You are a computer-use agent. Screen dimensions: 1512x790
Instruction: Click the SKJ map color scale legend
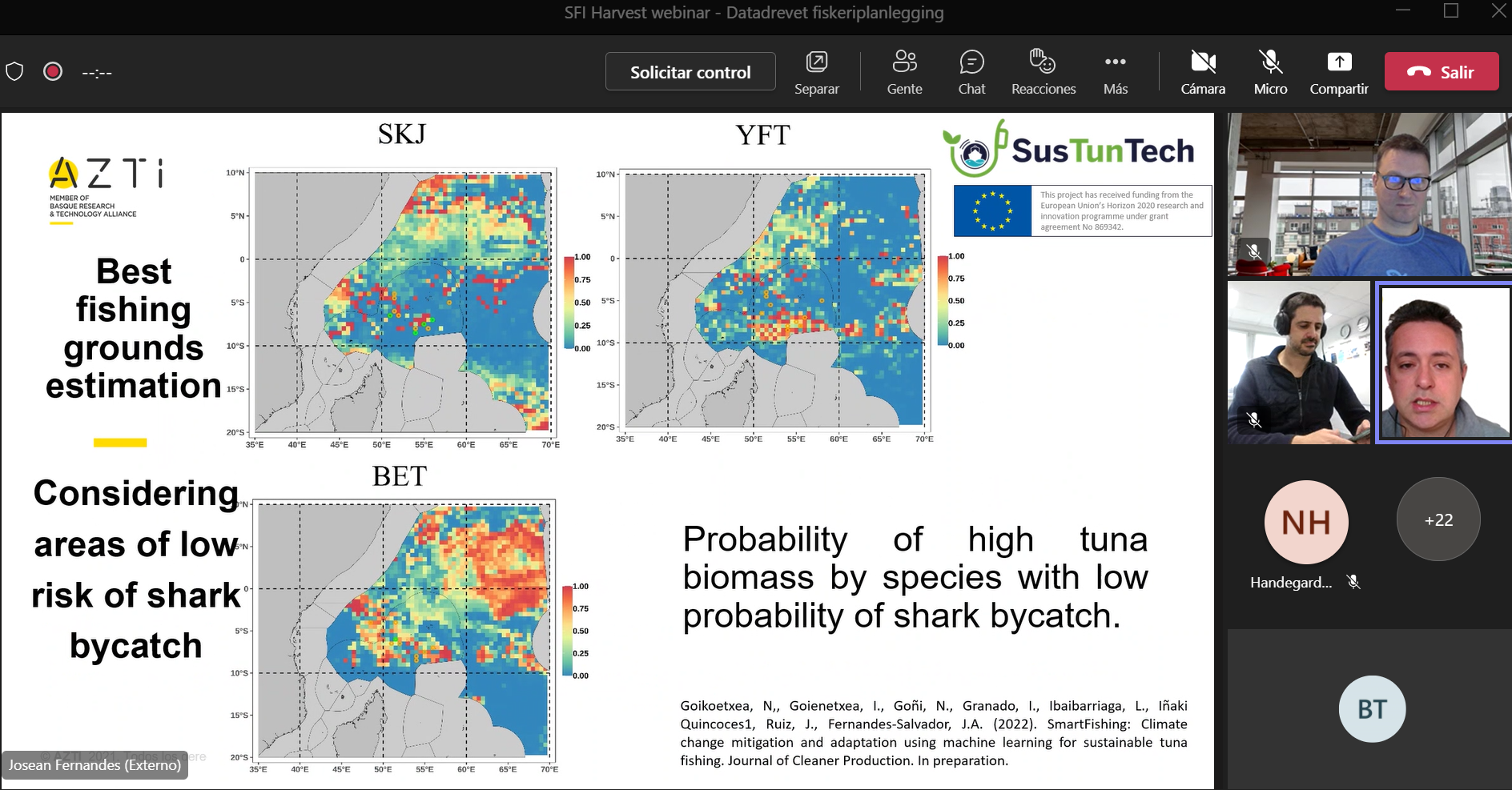(577, 303)
